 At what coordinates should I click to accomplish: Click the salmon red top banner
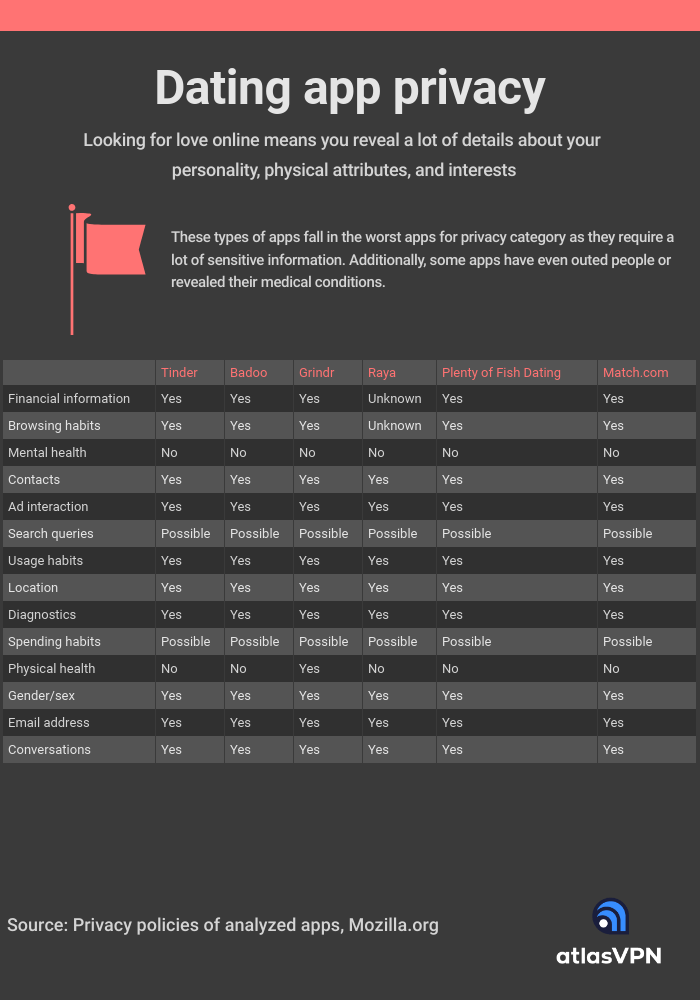(350, 15)
